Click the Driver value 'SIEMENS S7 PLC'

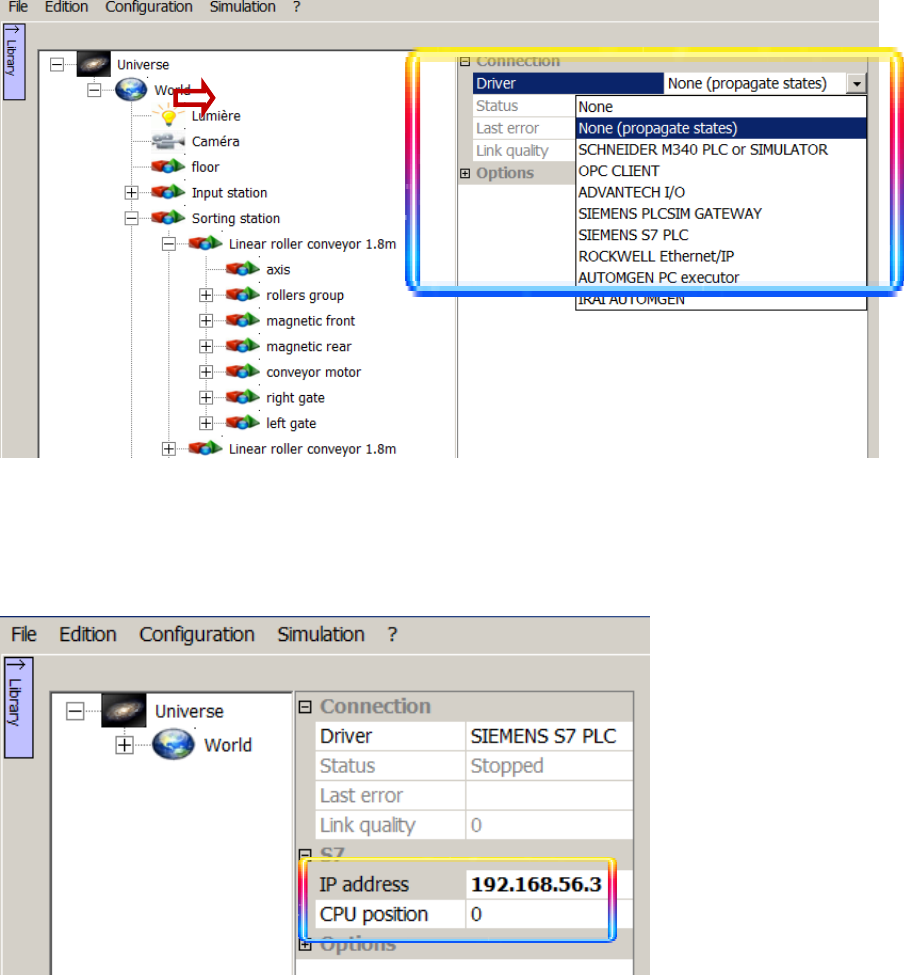(x=549, y=736)
